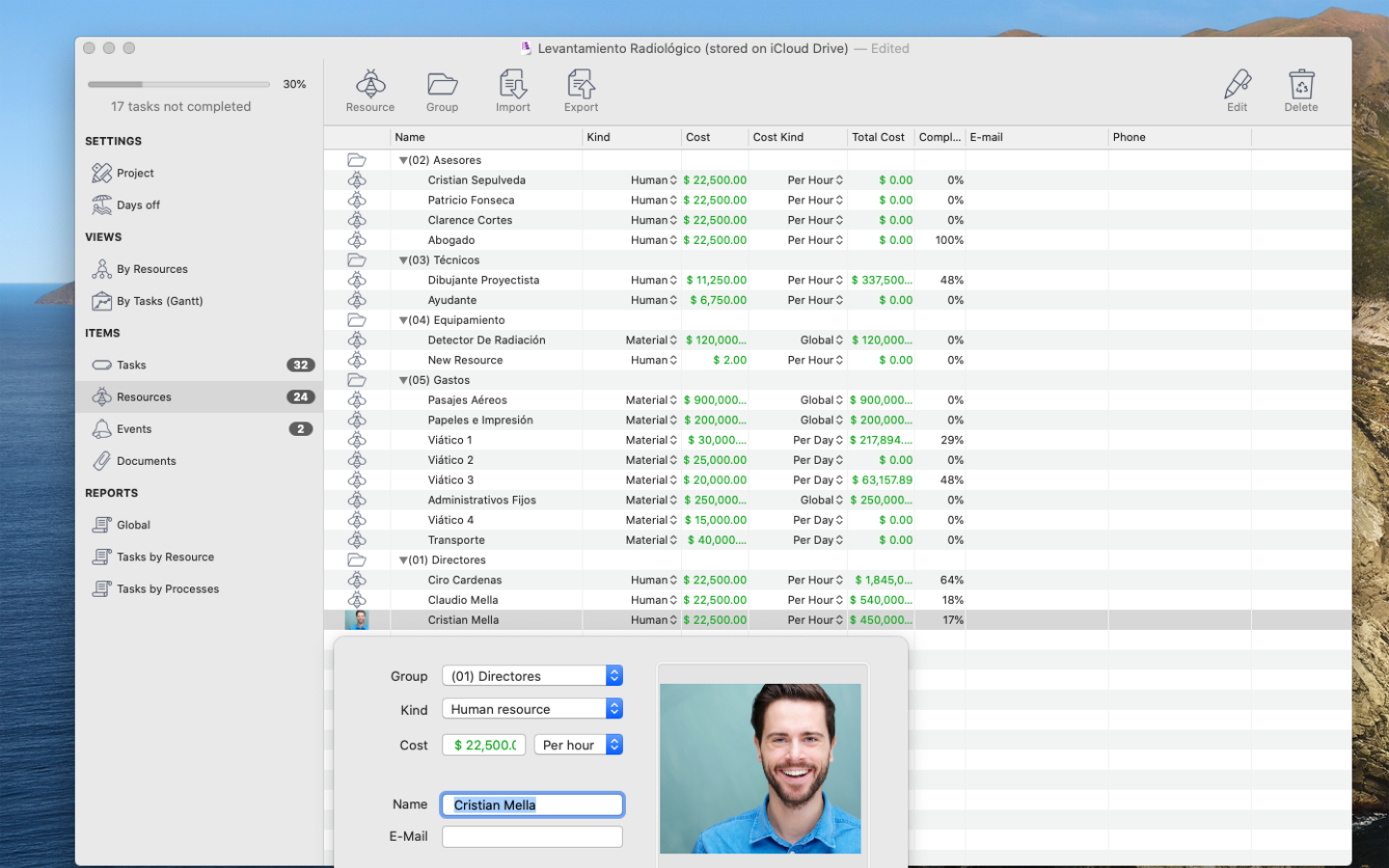Collapse the (02) Asesores group
Viewport: 1389px width, 868px height.
(x=403, y=161)
